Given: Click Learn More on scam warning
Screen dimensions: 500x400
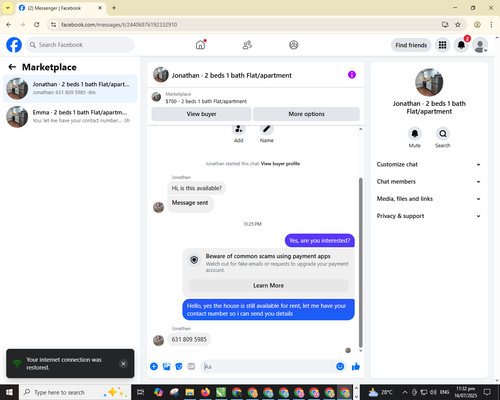Looking at the screenshot, I should 268,286.
